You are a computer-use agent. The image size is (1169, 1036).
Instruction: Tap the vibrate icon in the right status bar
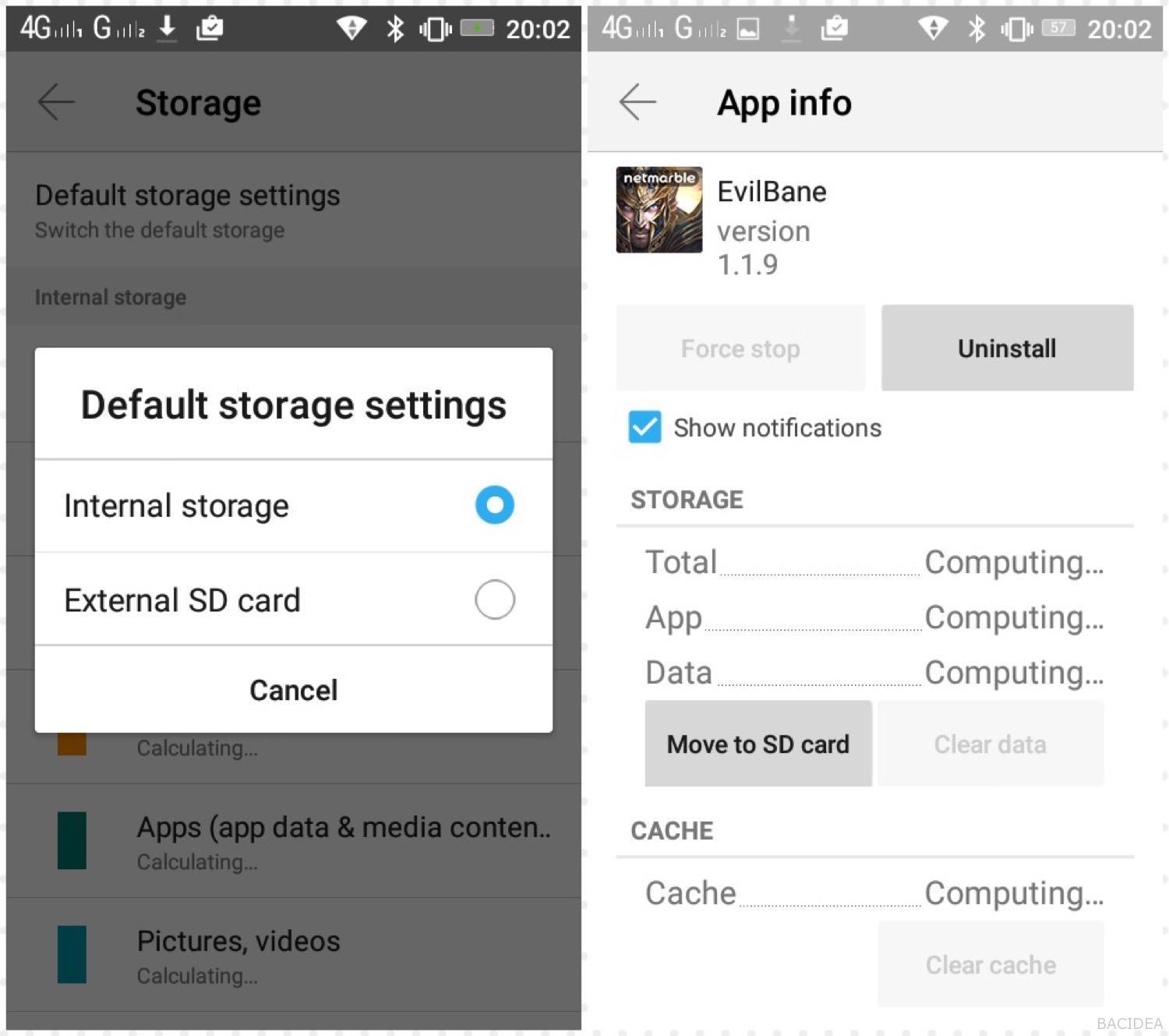pyautogui.click(x=1017, y=30)
